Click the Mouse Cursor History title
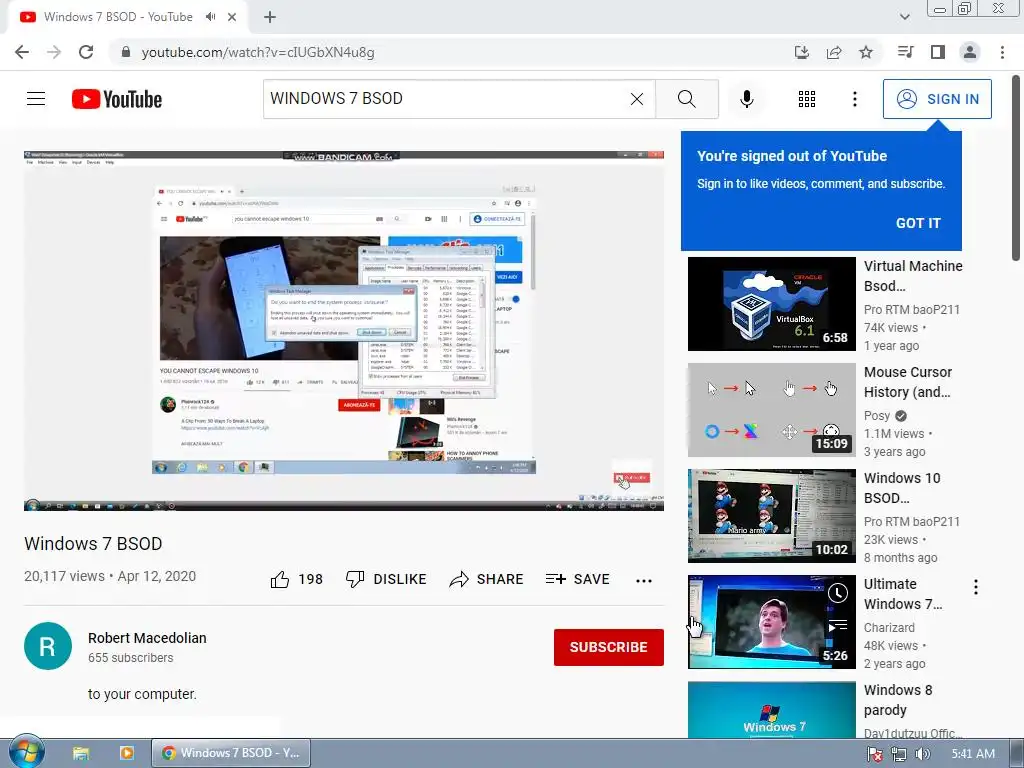 (x=908, y=382)
